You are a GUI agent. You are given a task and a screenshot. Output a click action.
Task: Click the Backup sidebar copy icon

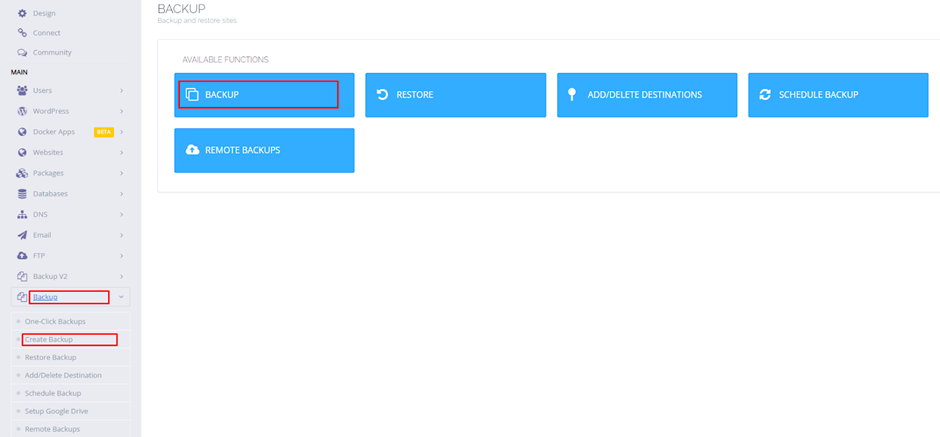(x=22, y=297)
